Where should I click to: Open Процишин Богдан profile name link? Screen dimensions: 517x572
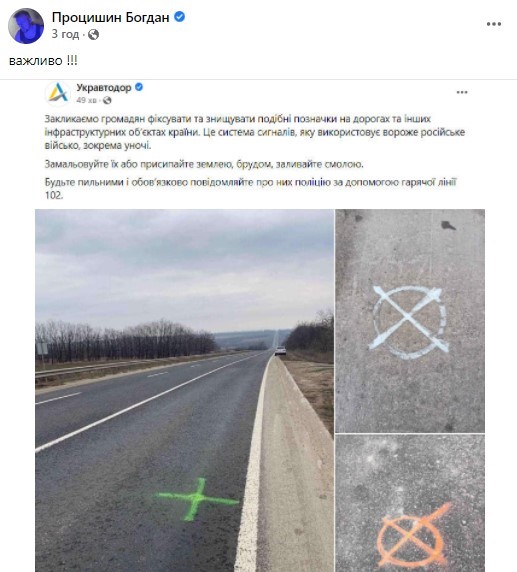pyautogui.click(x=111, y=17)
